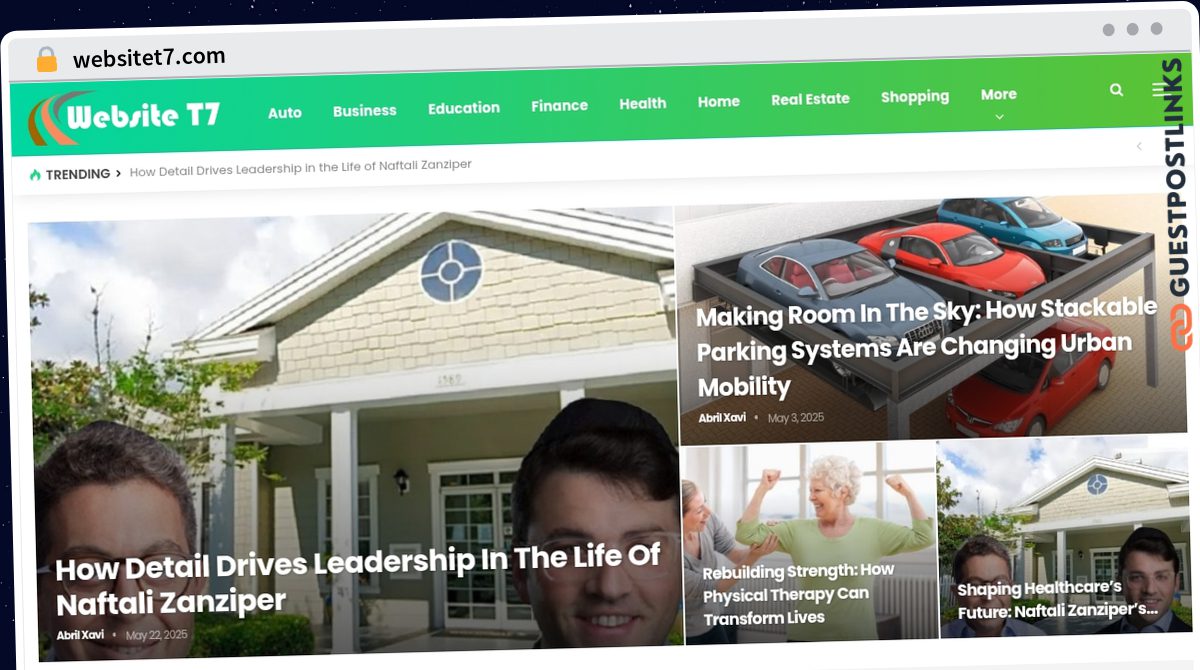1200x670 pixels.
Task: Open the search magnifier icon
Action: [1116, 90]
